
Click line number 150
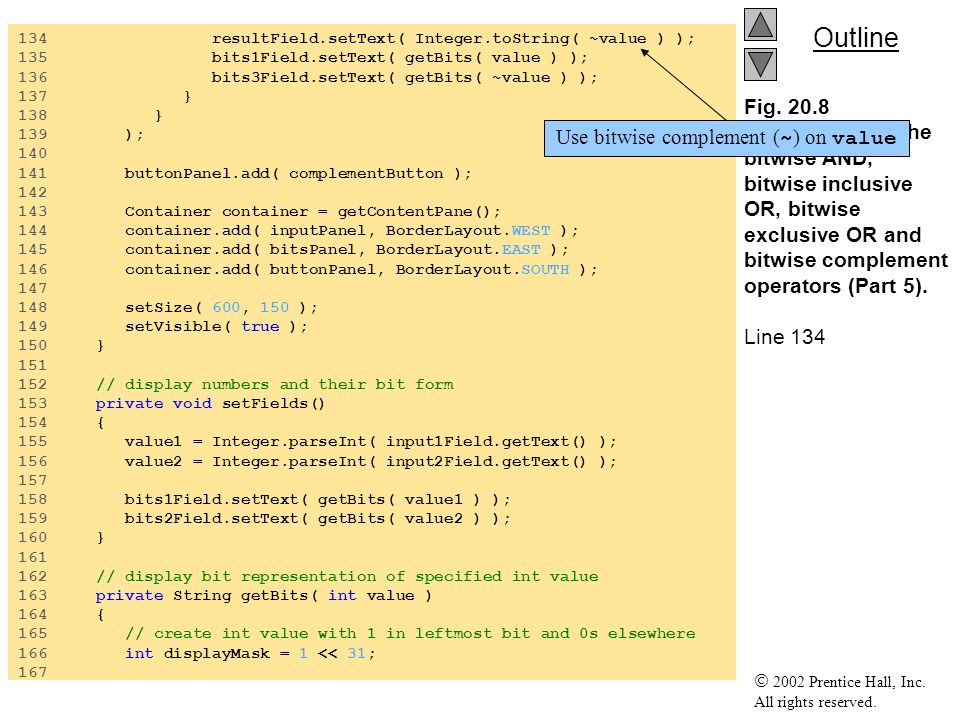tap(32, 345)
